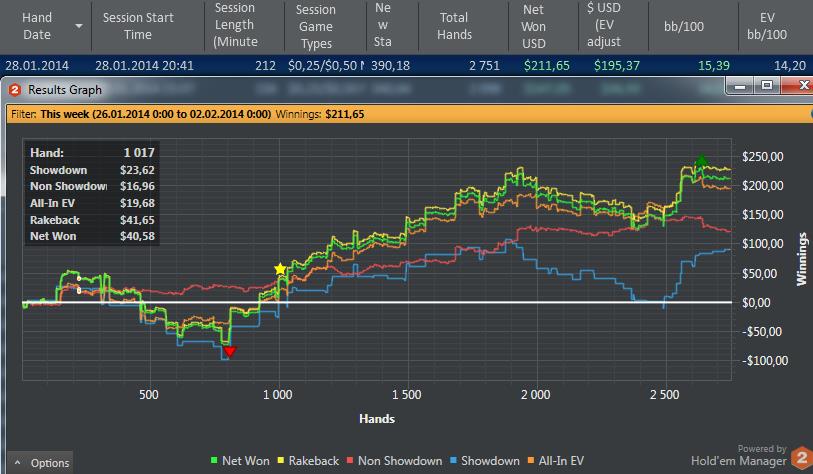Click the $211,65 net won cell
813x474 pixels.
point(546,66)
